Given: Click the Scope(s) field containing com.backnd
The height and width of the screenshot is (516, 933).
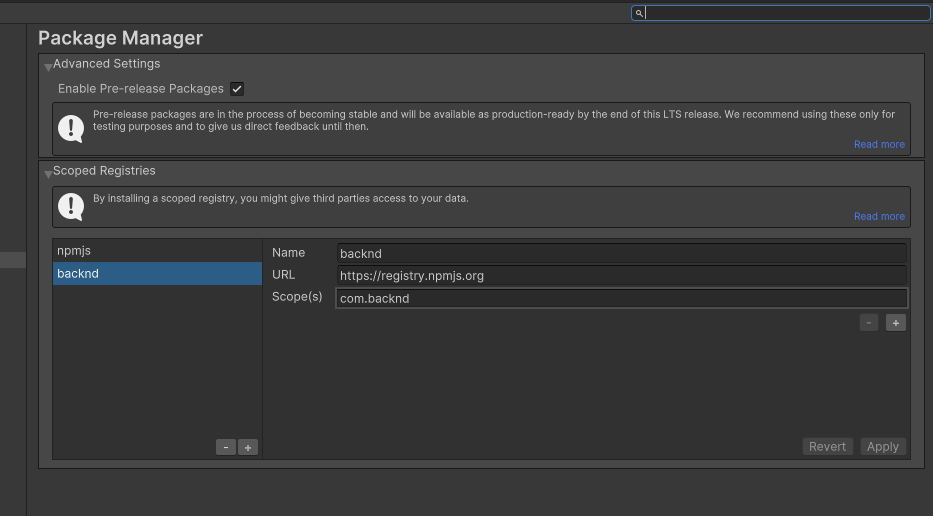Looking at the screenshot, I should pos(620,298).
